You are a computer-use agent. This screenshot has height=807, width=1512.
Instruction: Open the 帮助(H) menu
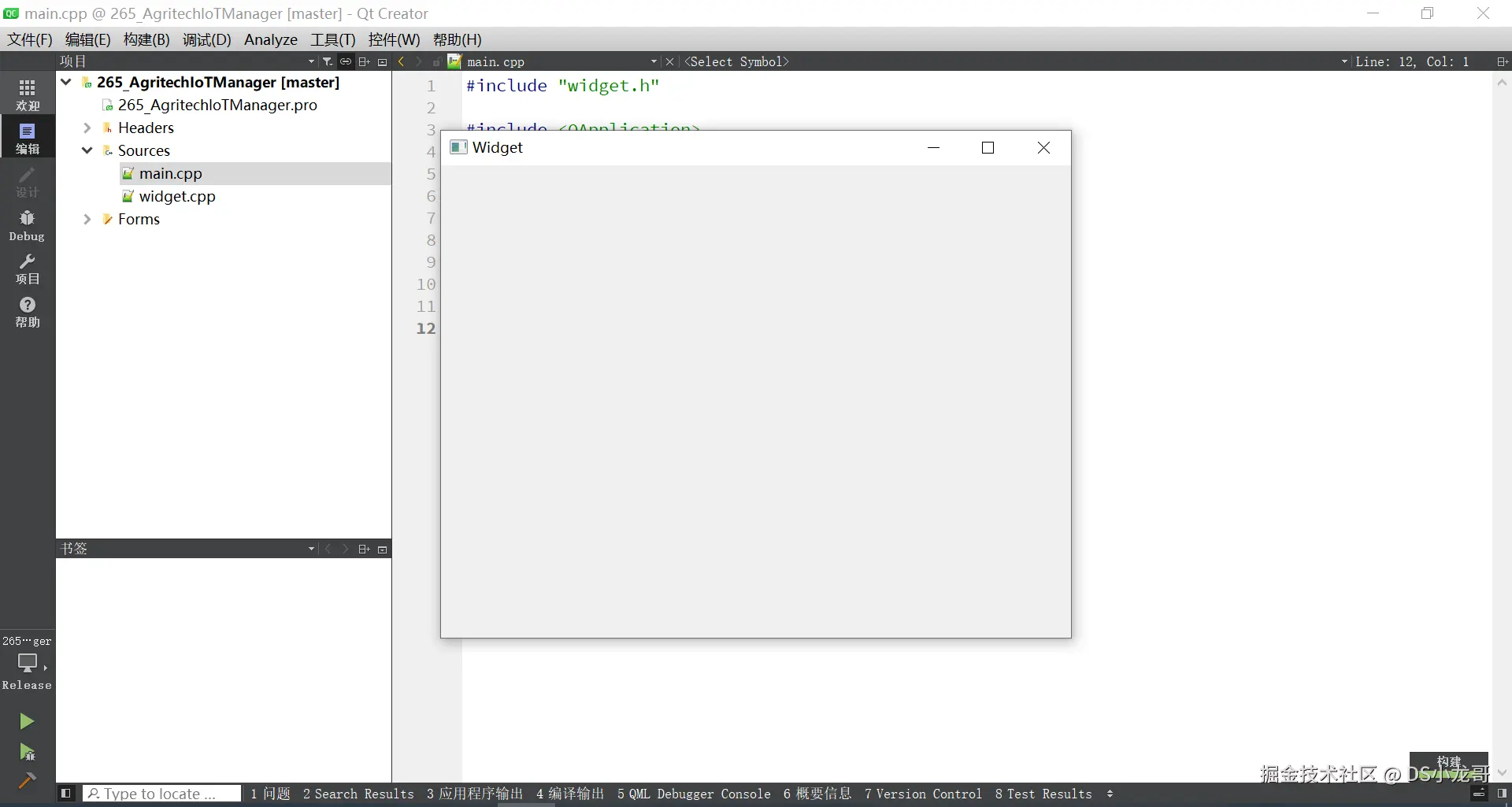(x=457, y=39)
